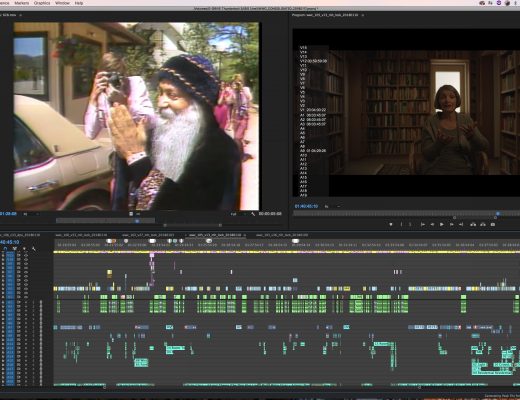
Task: Select the Program monitor panel tab
Action: 325,15
